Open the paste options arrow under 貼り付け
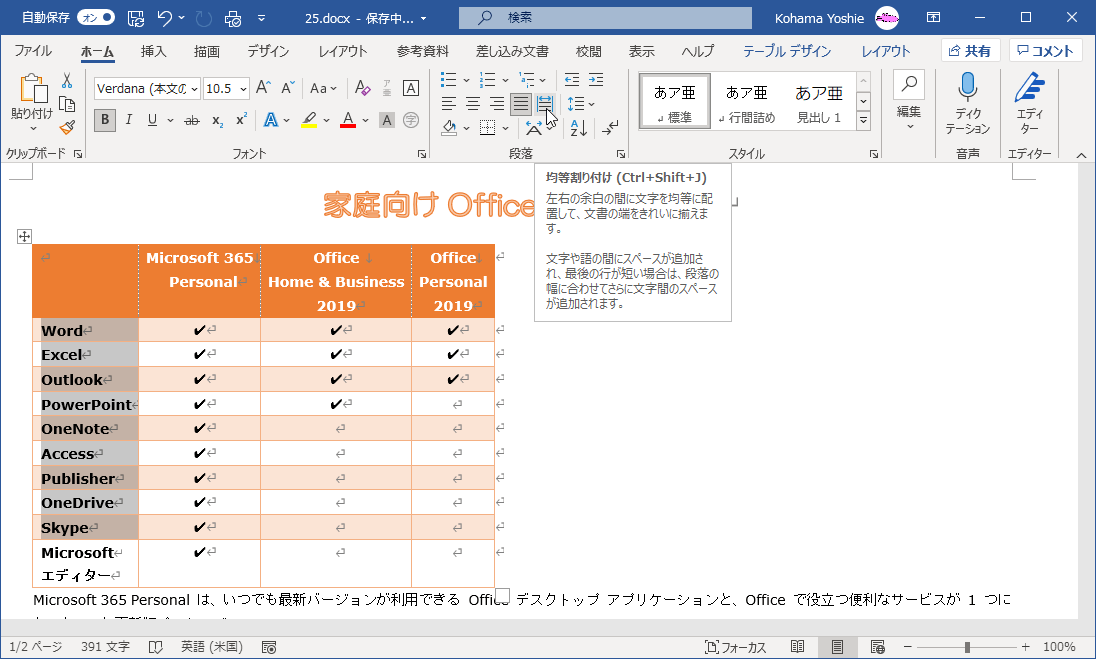Image resolution: width=1096 pixels, height=659 pixels. 33,129
